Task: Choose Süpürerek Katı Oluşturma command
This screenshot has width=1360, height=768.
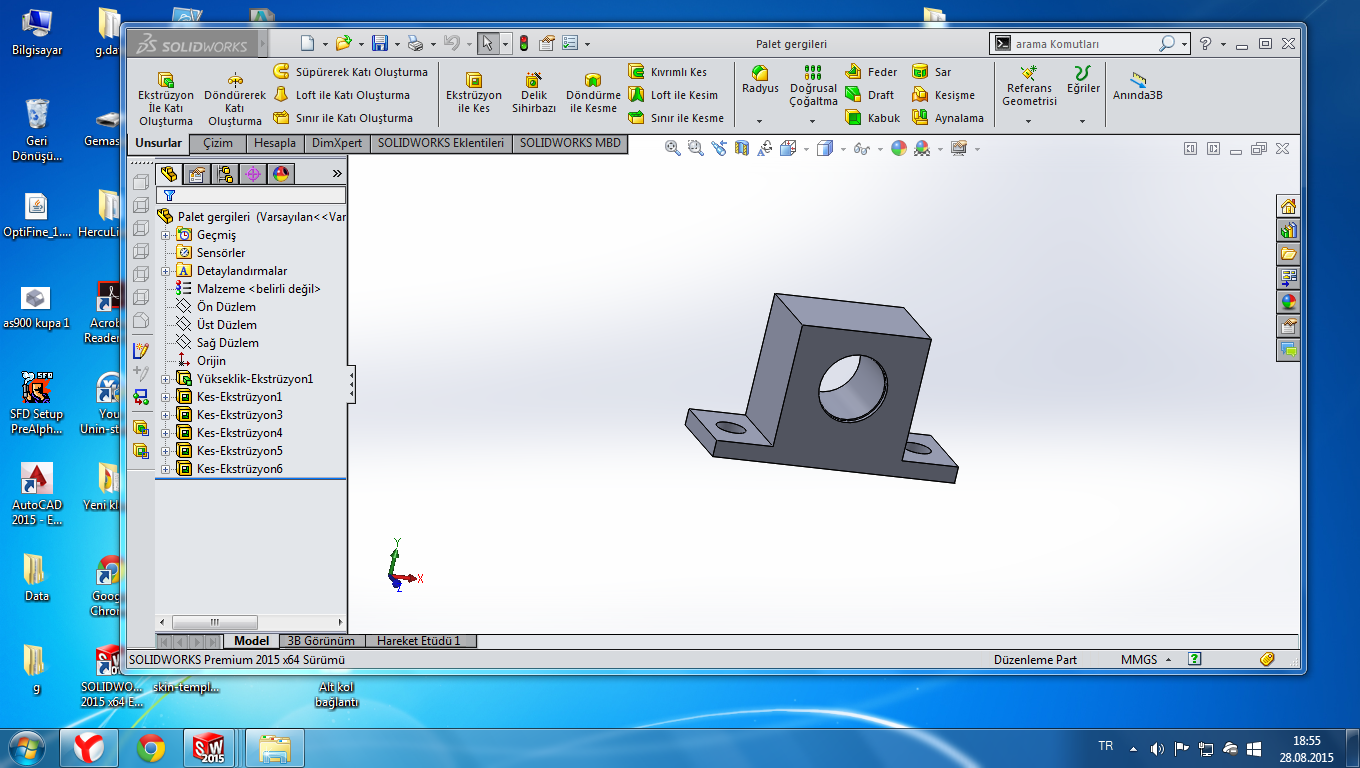Action: 351,72
